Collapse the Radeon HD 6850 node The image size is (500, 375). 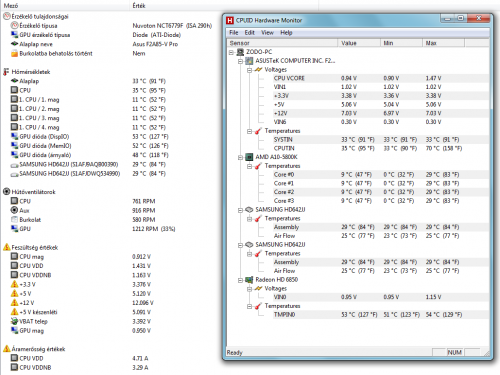pyautogui.click(x=240, y=280)
